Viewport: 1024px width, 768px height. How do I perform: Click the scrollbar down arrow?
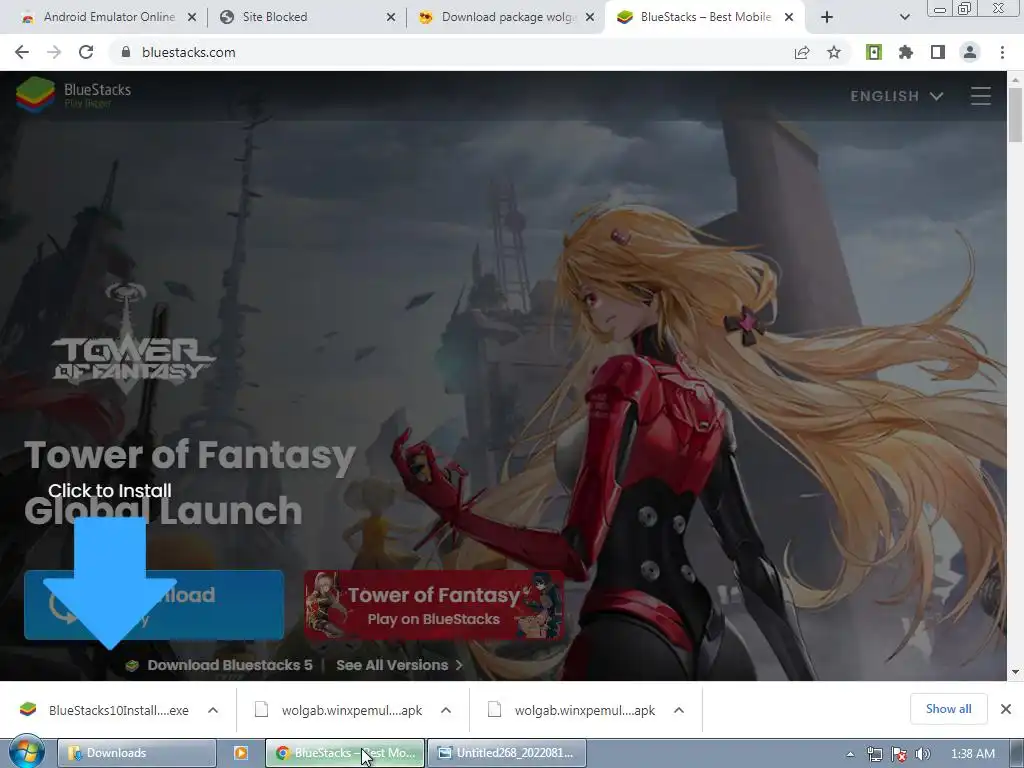pyautogui.click(x=1015, y=672)
